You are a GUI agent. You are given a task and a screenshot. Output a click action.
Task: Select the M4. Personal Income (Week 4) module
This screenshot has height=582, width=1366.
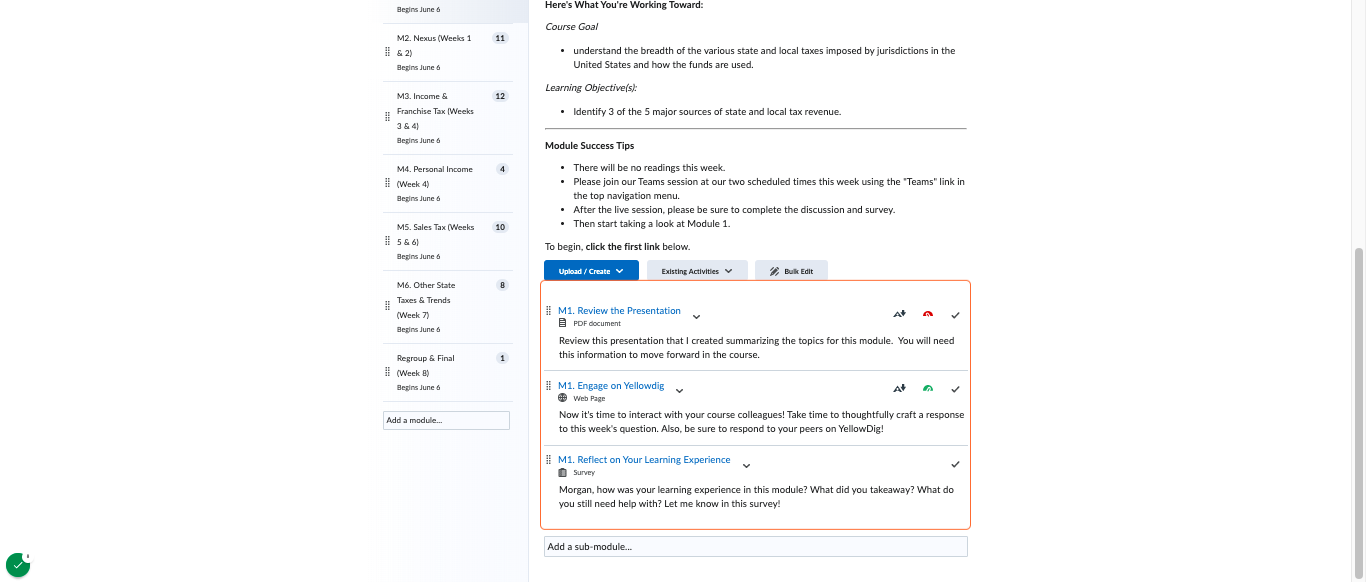[x=448, y=183]
